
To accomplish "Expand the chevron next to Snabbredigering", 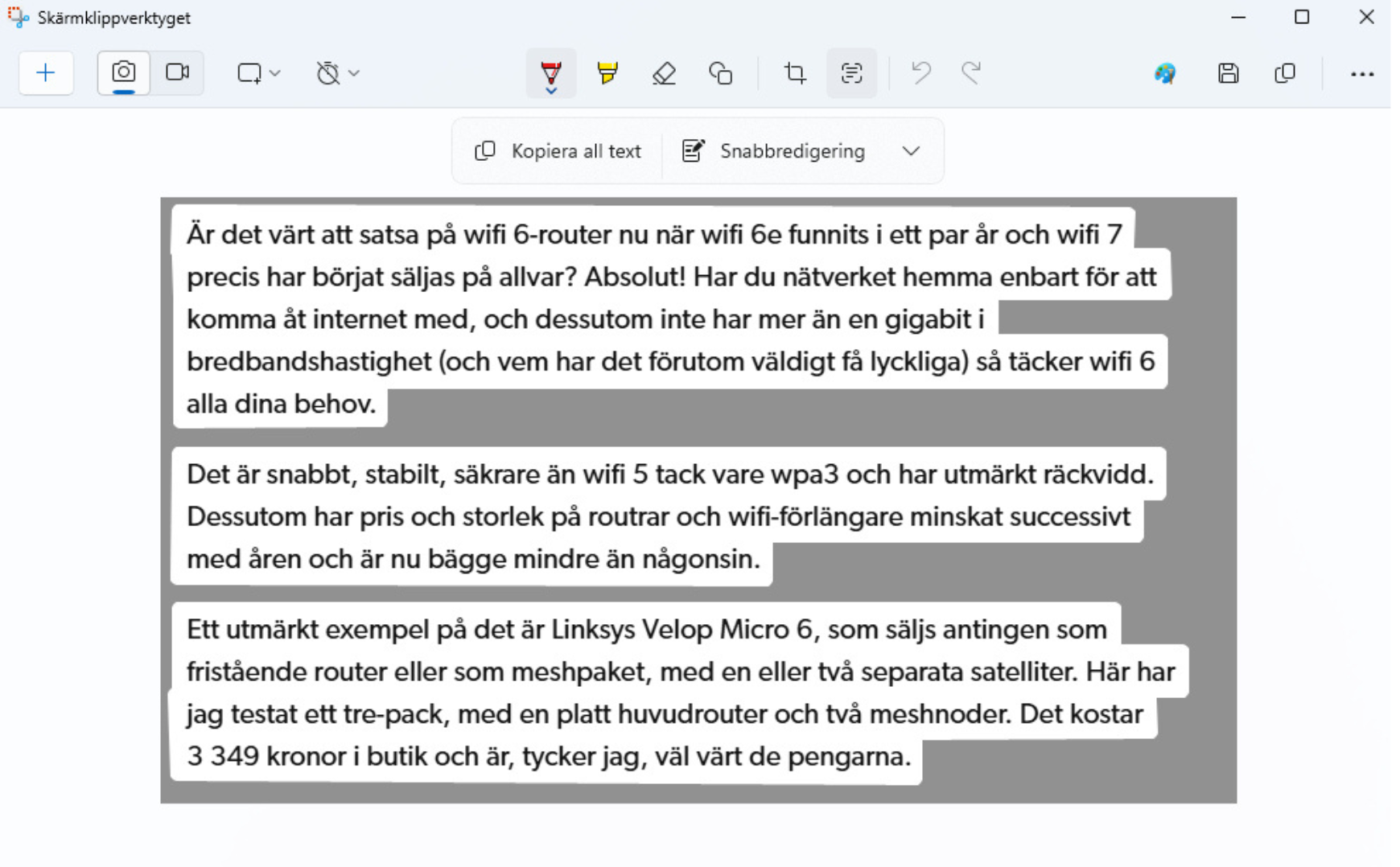I will [911, 151].
